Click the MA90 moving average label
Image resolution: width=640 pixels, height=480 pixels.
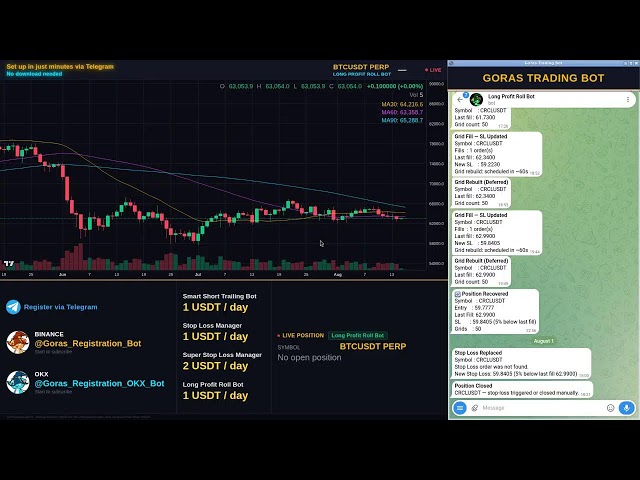pyautogui.click(x=402, y=120)
